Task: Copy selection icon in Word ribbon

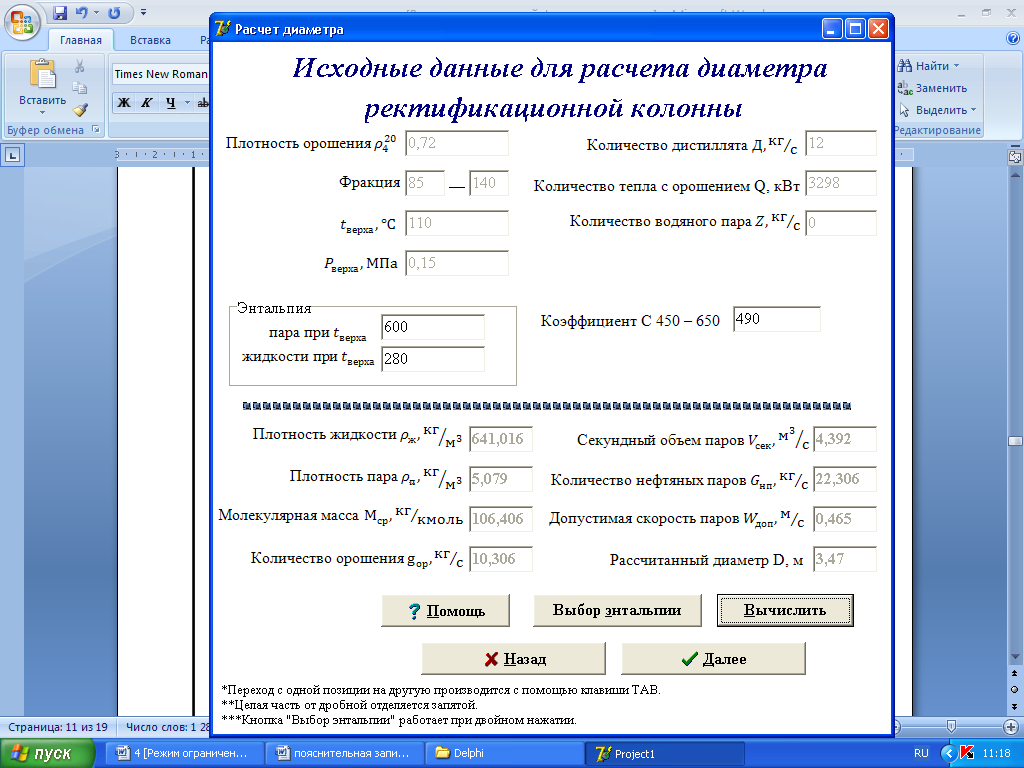Action: 80,88
